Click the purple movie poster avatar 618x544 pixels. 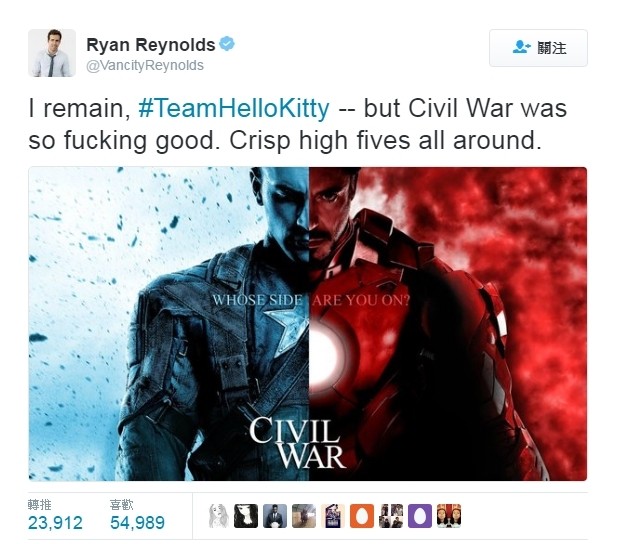click(333, 516)
